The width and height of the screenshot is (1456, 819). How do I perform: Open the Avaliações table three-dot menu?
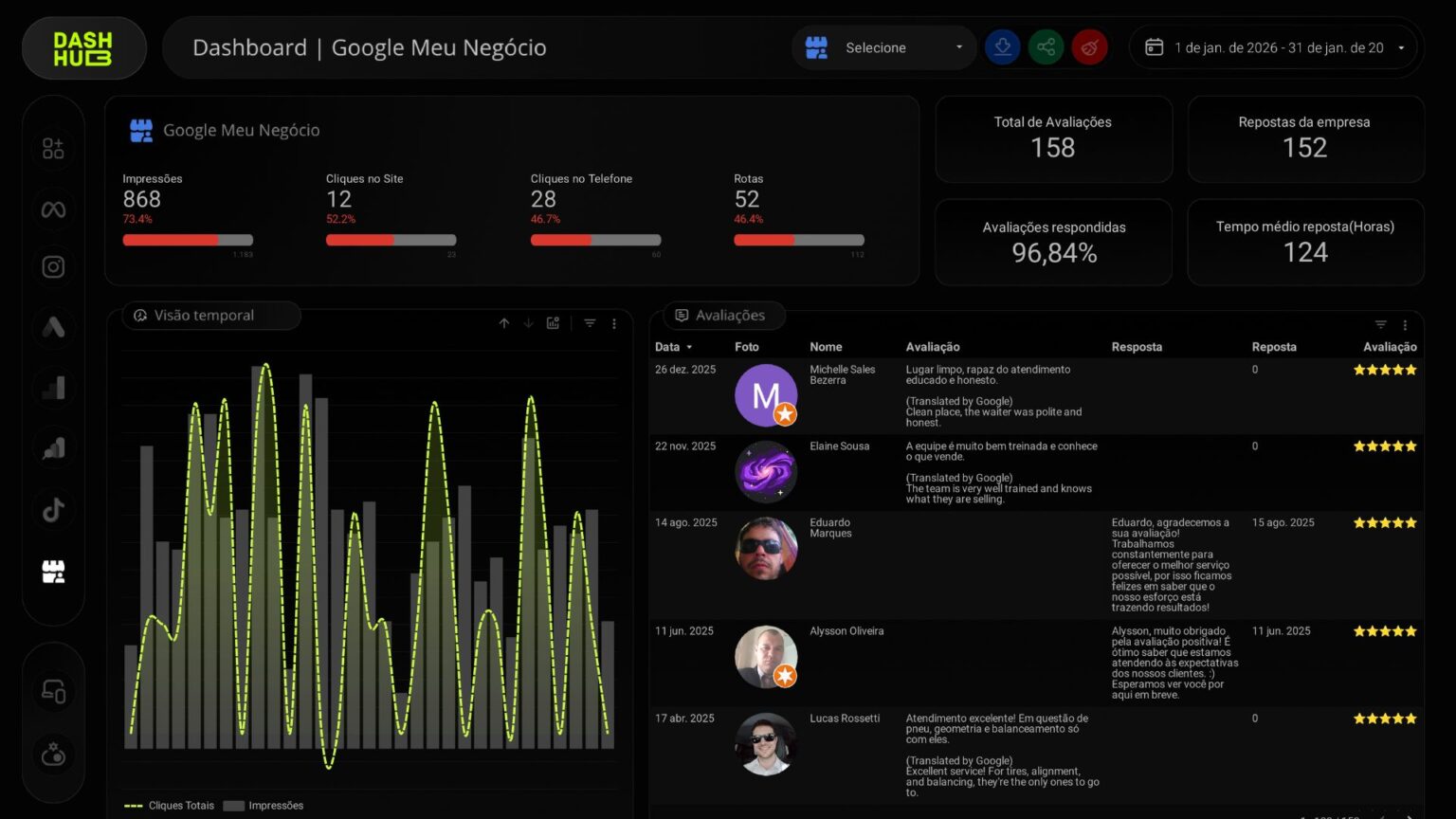point(1405,325)
